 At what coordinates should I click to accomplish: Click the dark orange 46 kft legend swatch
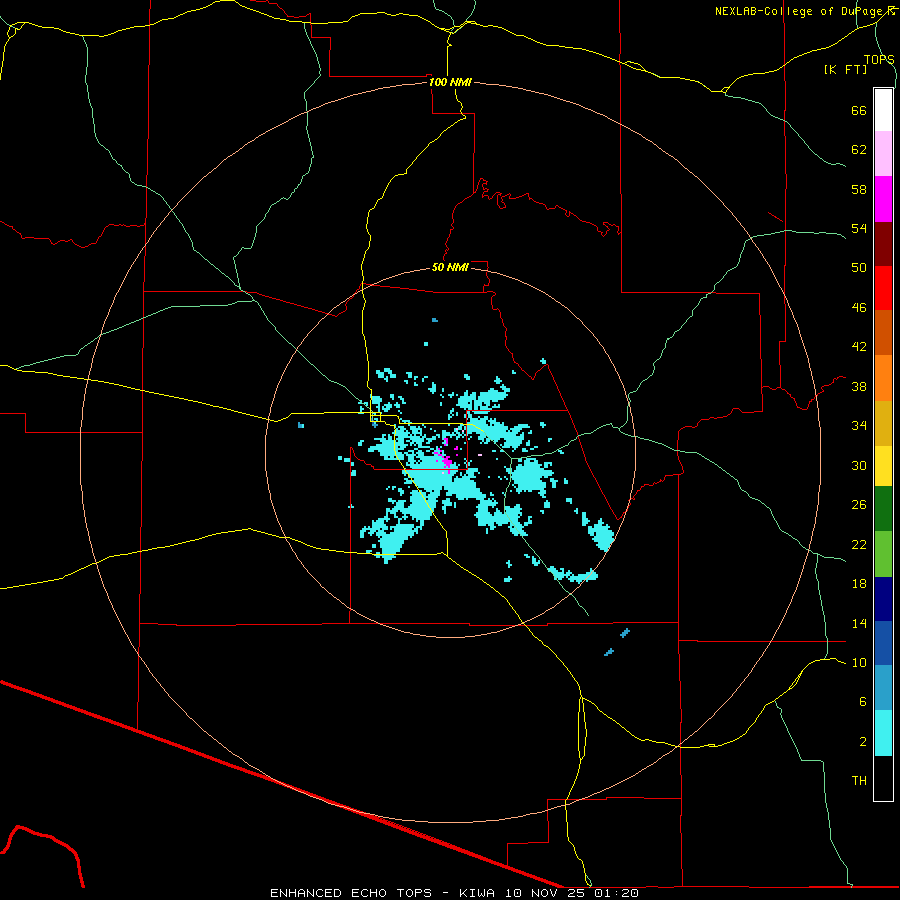point(883,332)
